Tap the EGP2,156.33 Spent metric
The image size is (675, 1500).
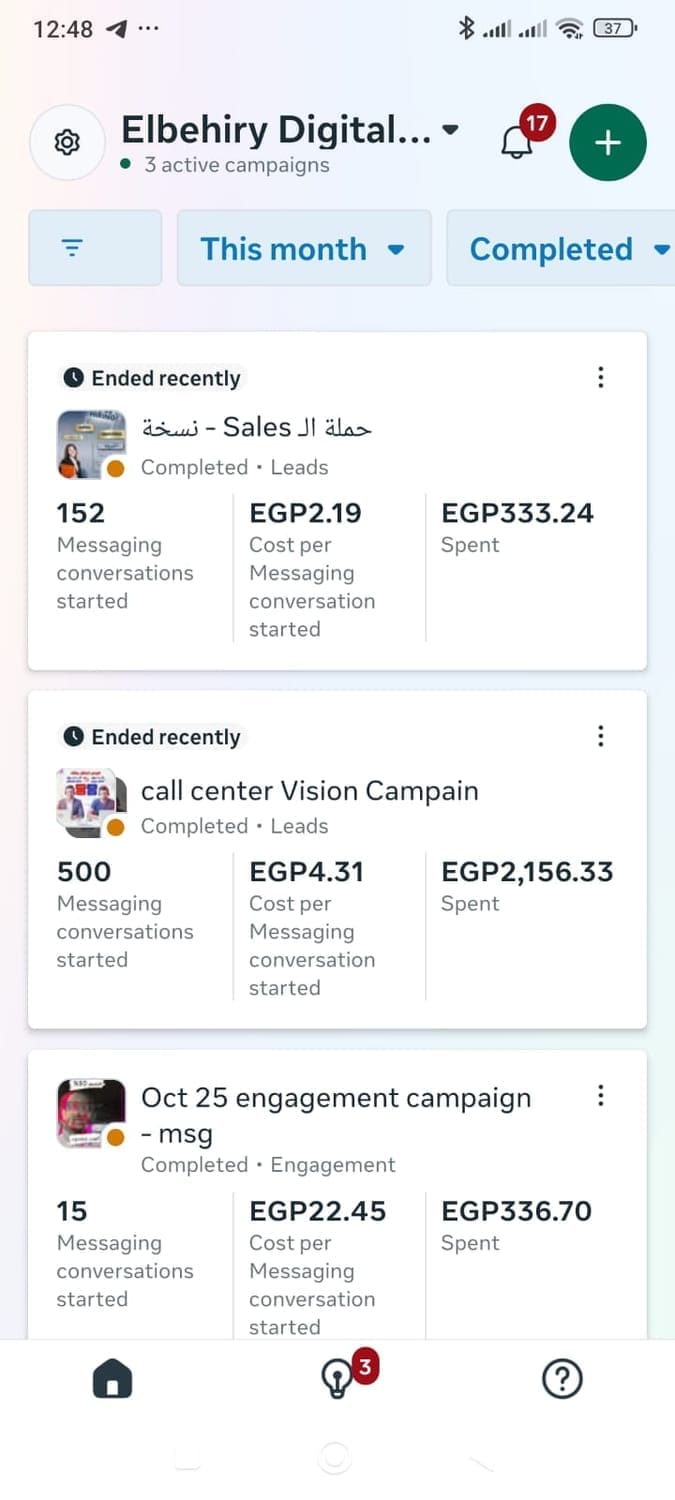527,886
